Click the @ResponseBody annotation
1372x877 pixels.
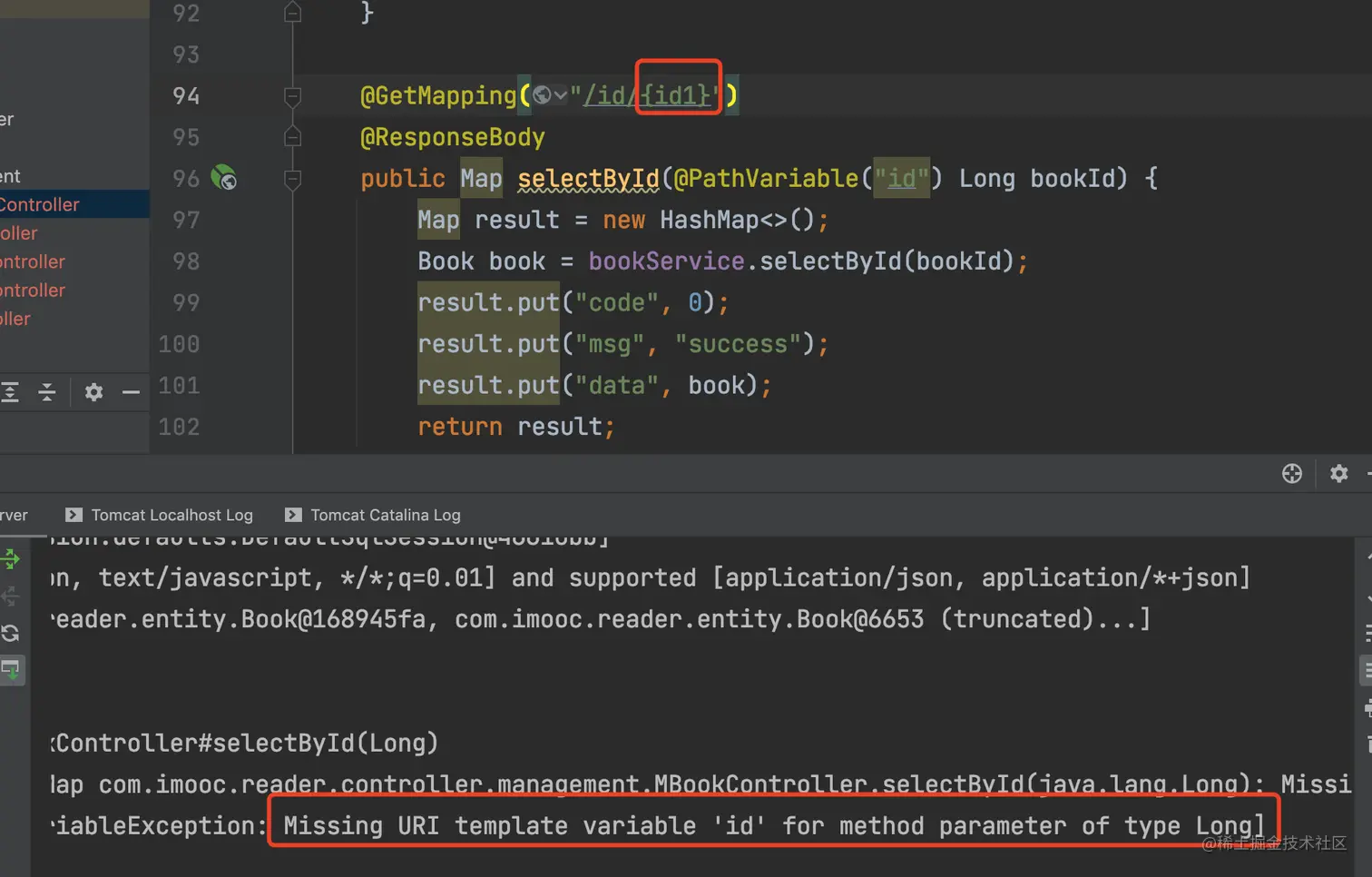[x=453, y=137]
